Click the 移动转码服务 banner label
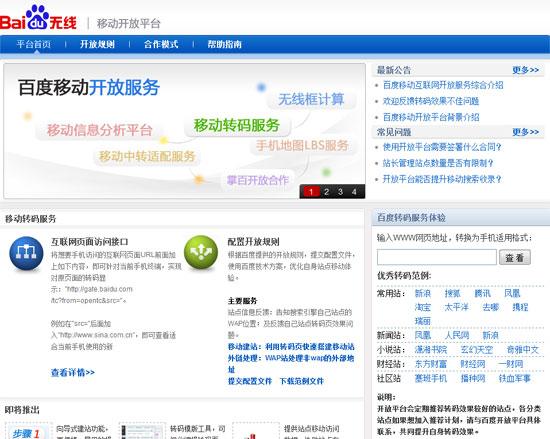550x439 pixels. 237,125
